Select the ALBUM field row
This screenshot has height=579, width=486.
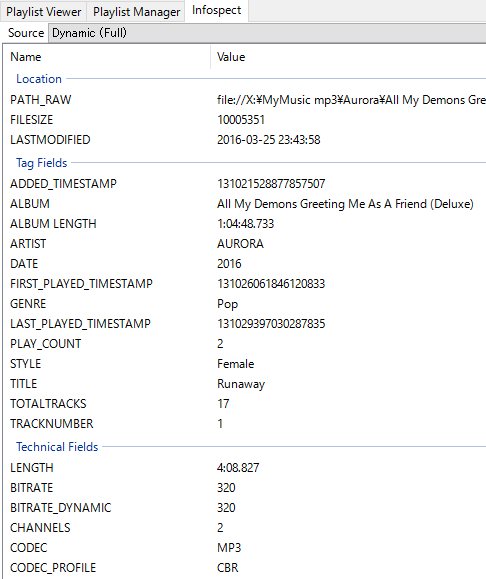click(245, 204)
